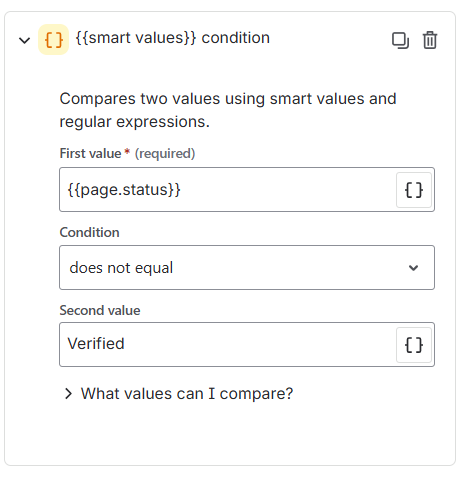The image size is (471, 481).
Task: Click the Condition dropdown arrow chevron
Action: (x=413, y=268)
